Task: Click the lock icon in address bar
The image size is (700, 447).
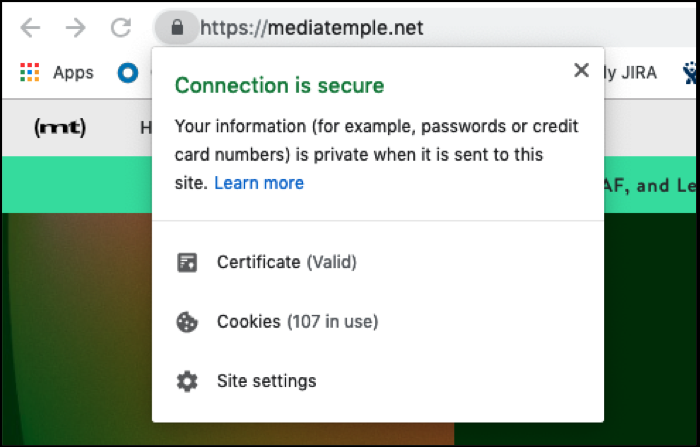Action: pyautogui.click(x=177, y=28)
